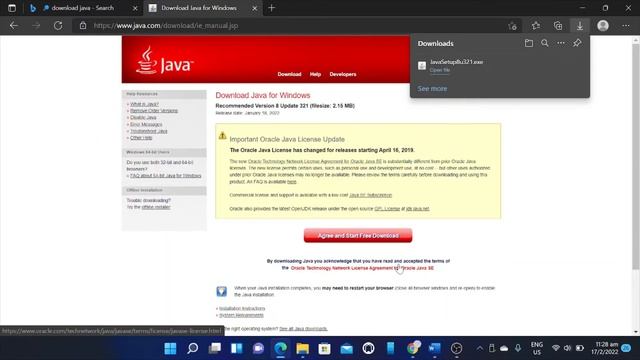Toggle the Downloads toolbar button
640x360 pixels.
[580, 26]
